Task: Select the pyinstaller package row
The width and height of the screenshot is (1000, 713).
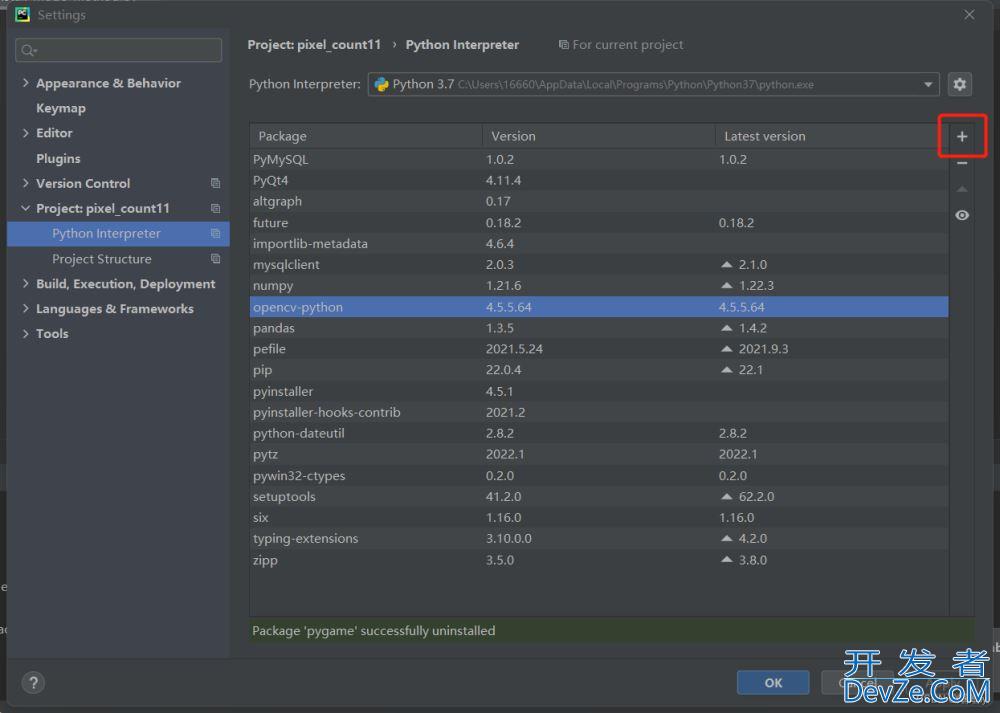Action: coord(599,391)
